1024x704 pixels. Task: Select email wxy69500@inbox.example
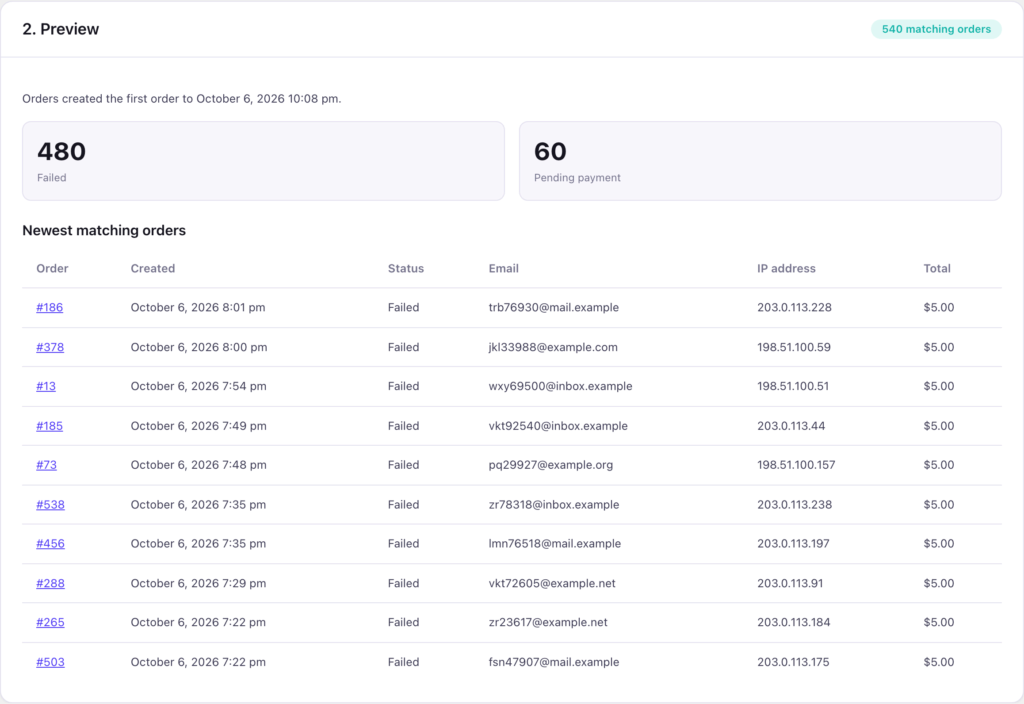point(560,387)
